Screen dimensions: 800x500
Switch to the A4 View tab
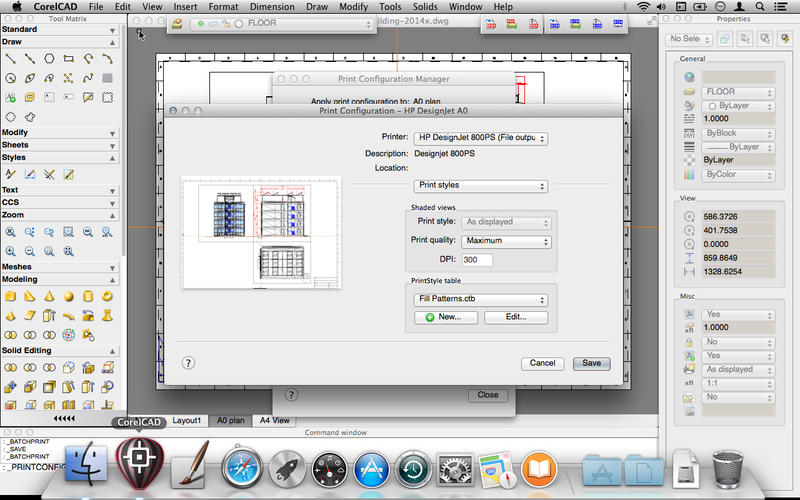click(x=273, y=420)
